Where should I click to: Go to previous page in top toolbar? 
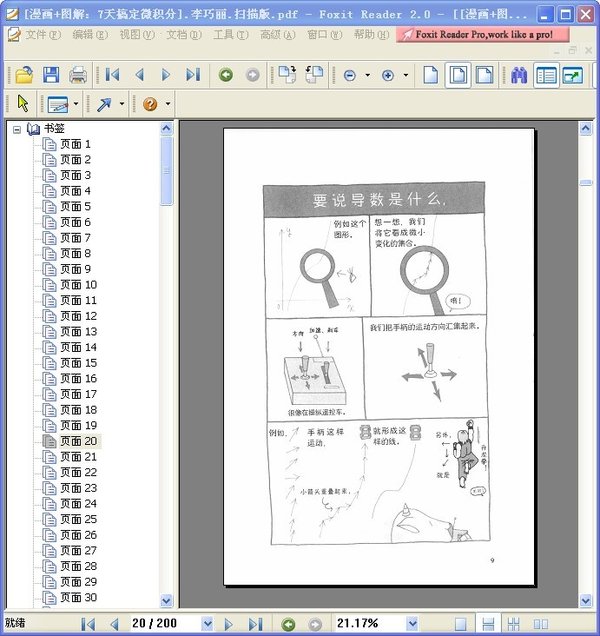point(140,75)
